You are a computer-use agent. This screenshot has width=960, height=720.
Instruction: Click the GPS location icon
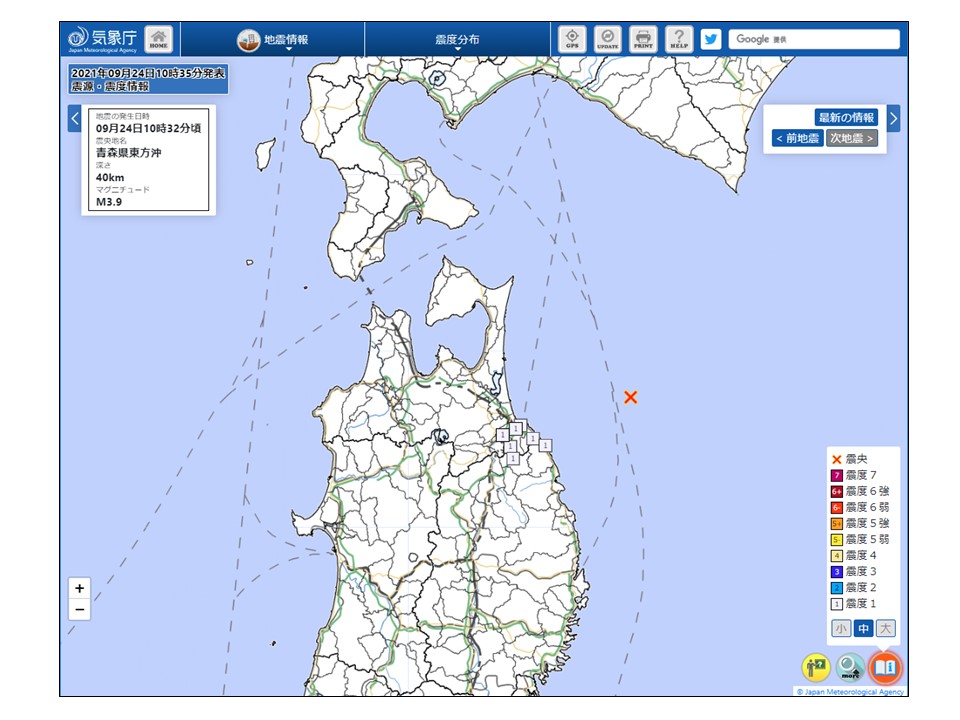click(572, 40)
